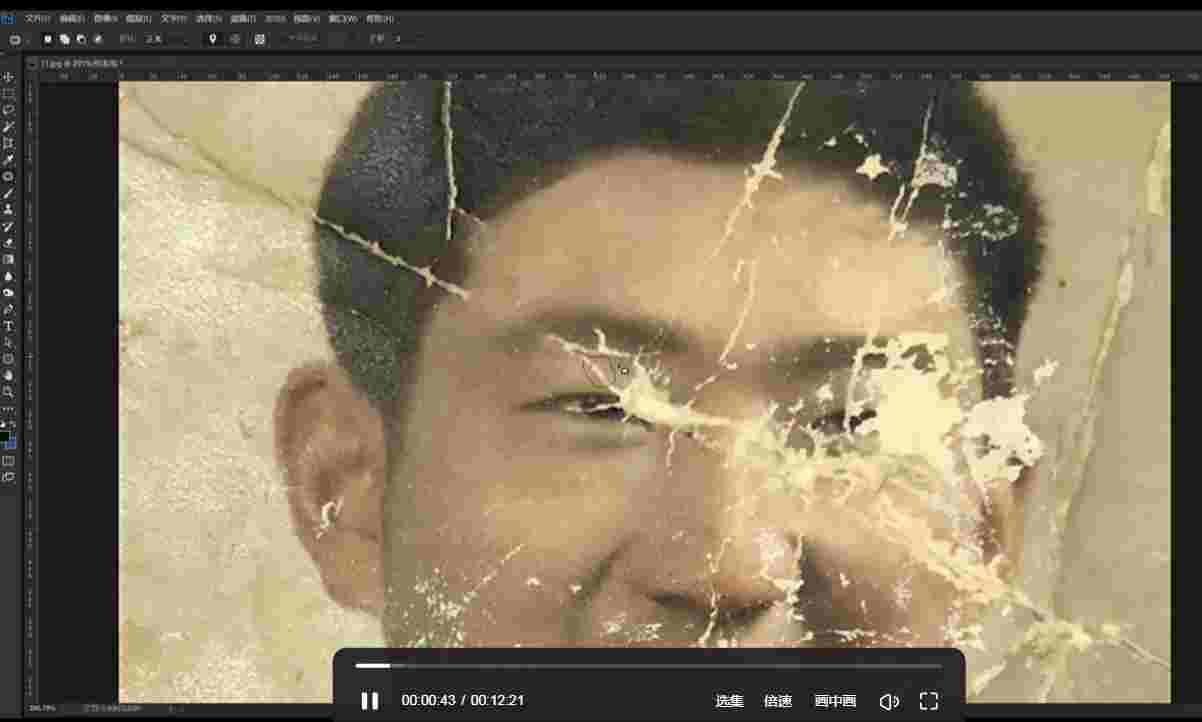
Task: Toggle video sound with speaker icon
Action: [x=888, y=701]
